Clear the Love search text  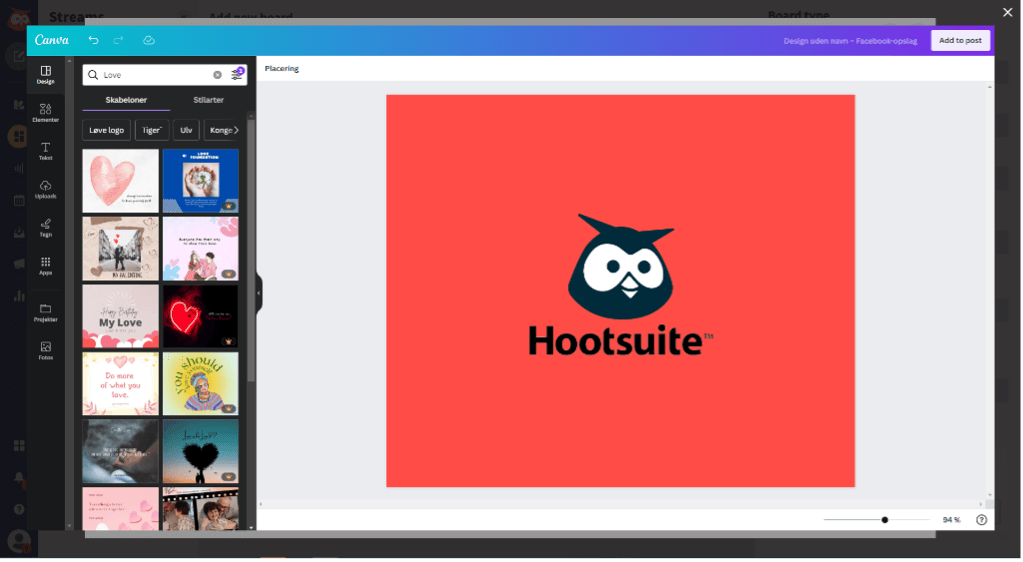coord(217,75)
